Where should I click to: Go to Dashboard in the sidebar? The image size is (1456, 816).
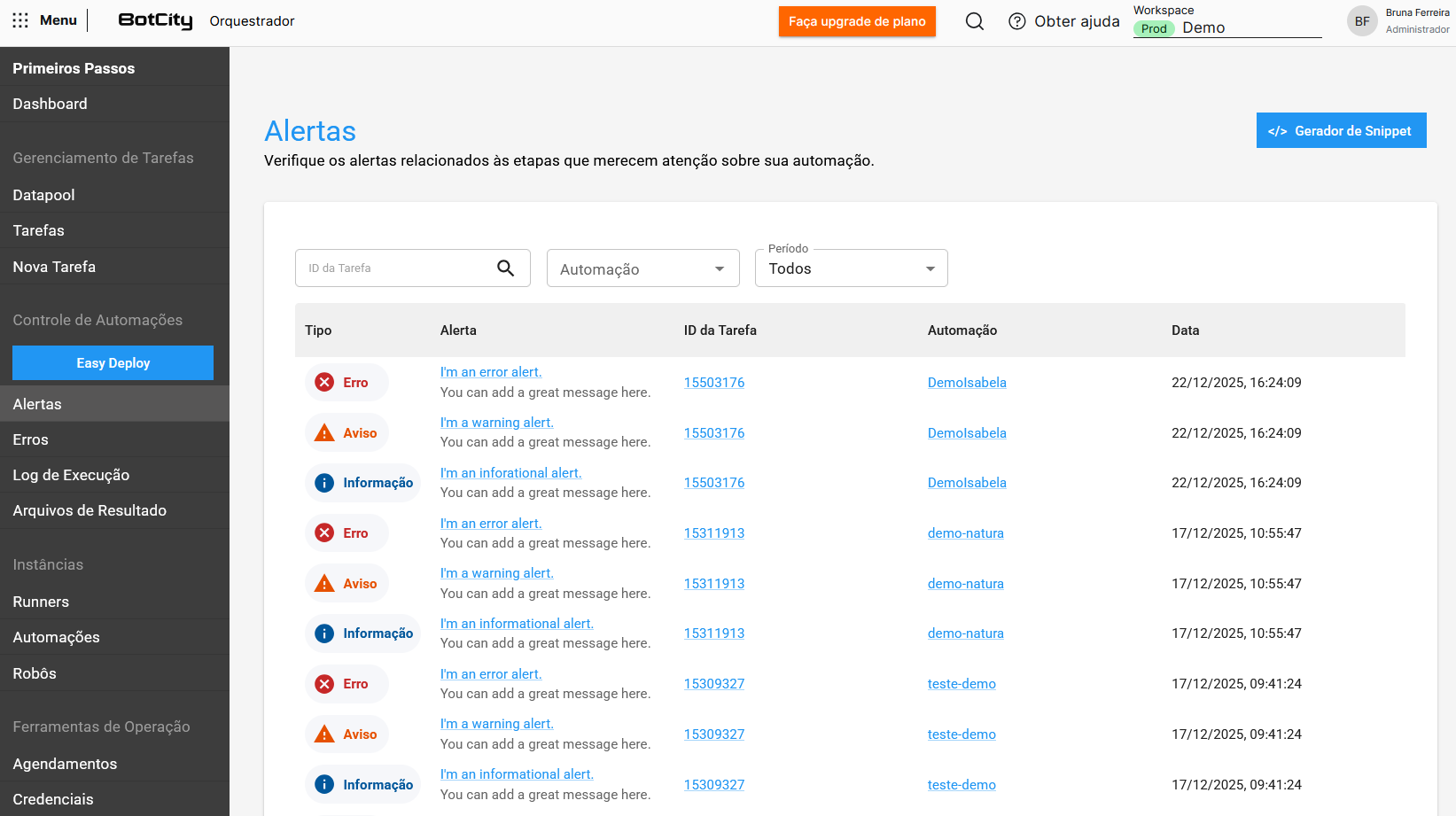tap(51, 104)
